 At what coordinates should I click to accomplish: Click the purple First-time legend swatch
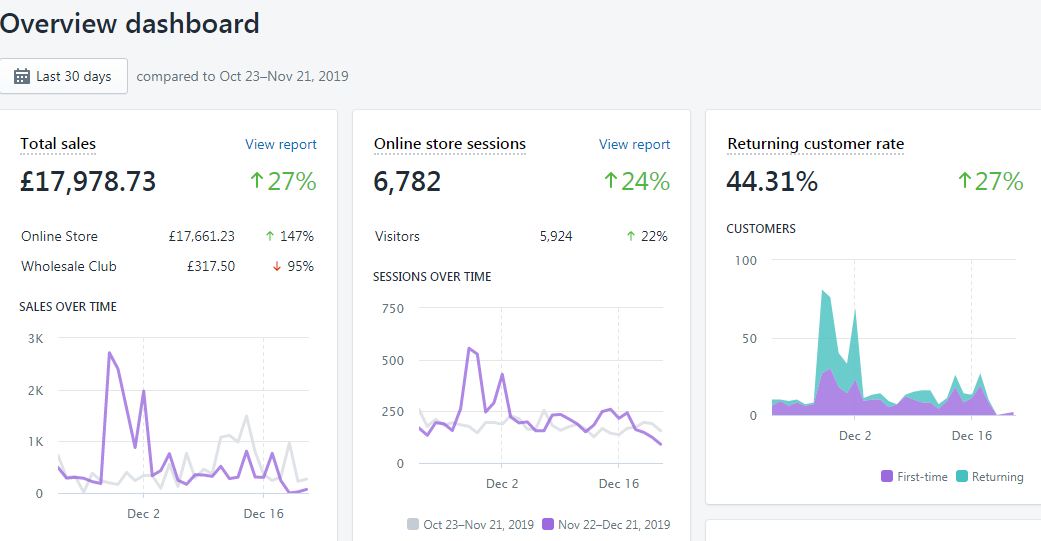[x=887, y=476]
